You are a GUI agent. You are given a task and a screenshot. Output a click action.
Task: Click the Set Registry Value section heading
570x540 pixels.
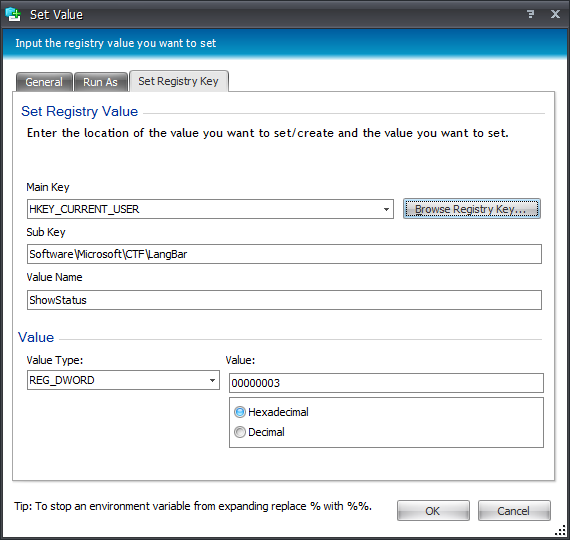tap(80, 111)
